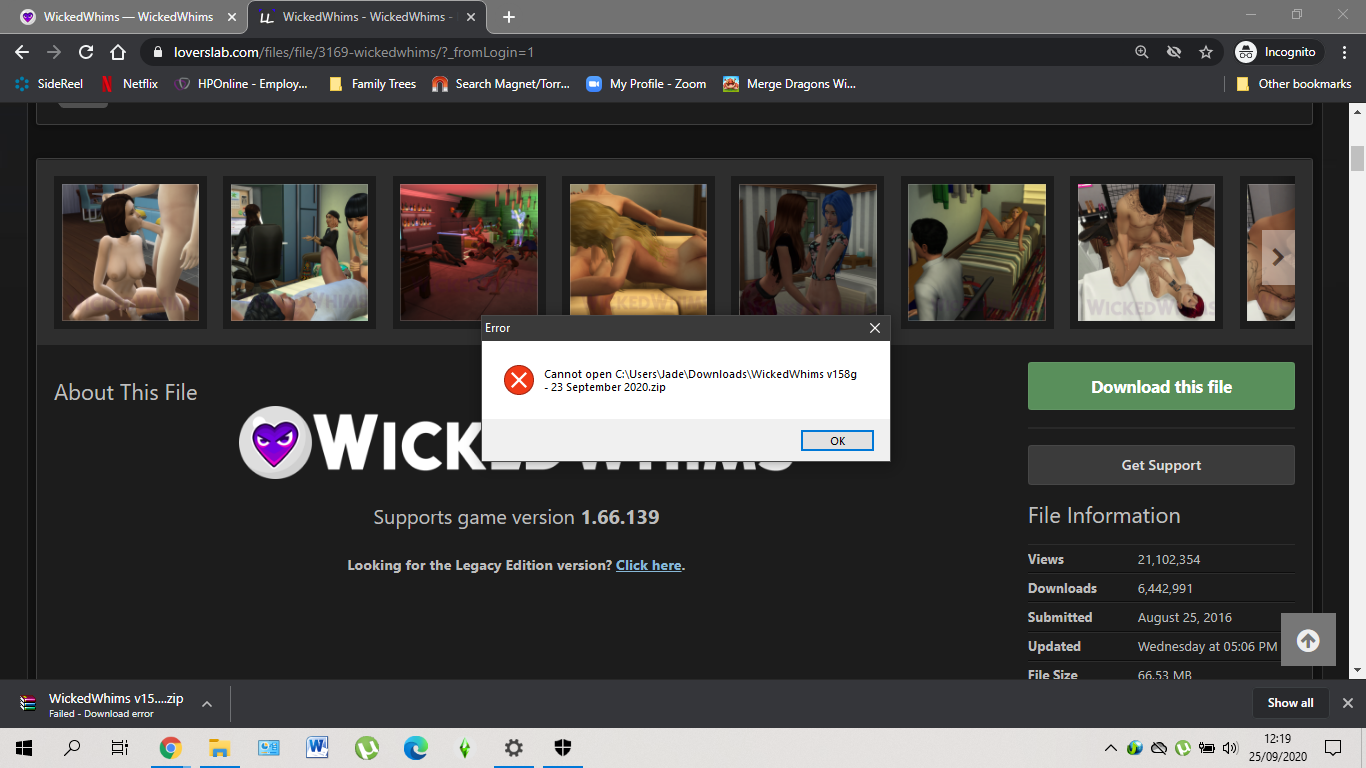1366x768 pixels.
Task: Open the Search Magnet/Torr... bookmark
Action: (x=501, y=84)
